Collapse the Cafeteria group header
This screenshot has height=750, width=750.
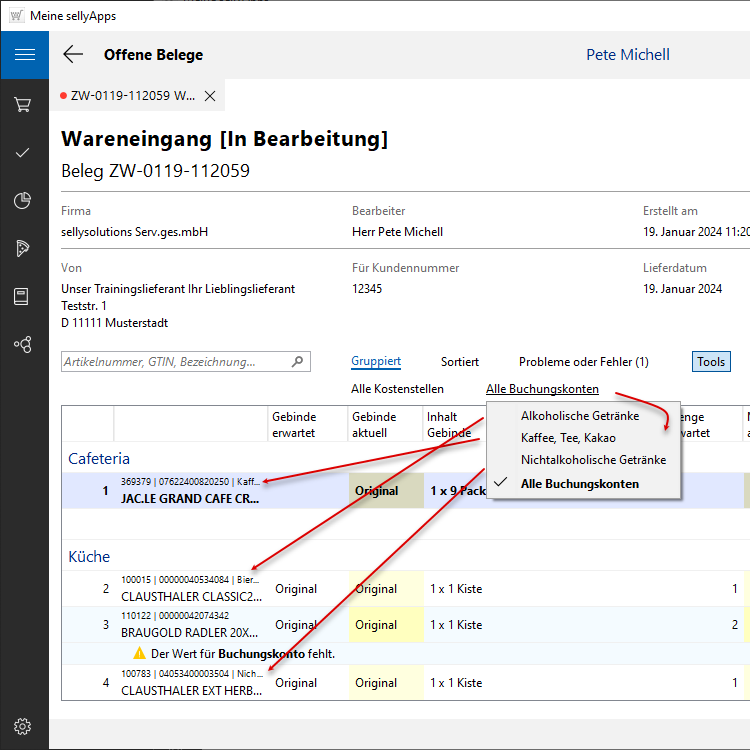(x=99, y=458)
